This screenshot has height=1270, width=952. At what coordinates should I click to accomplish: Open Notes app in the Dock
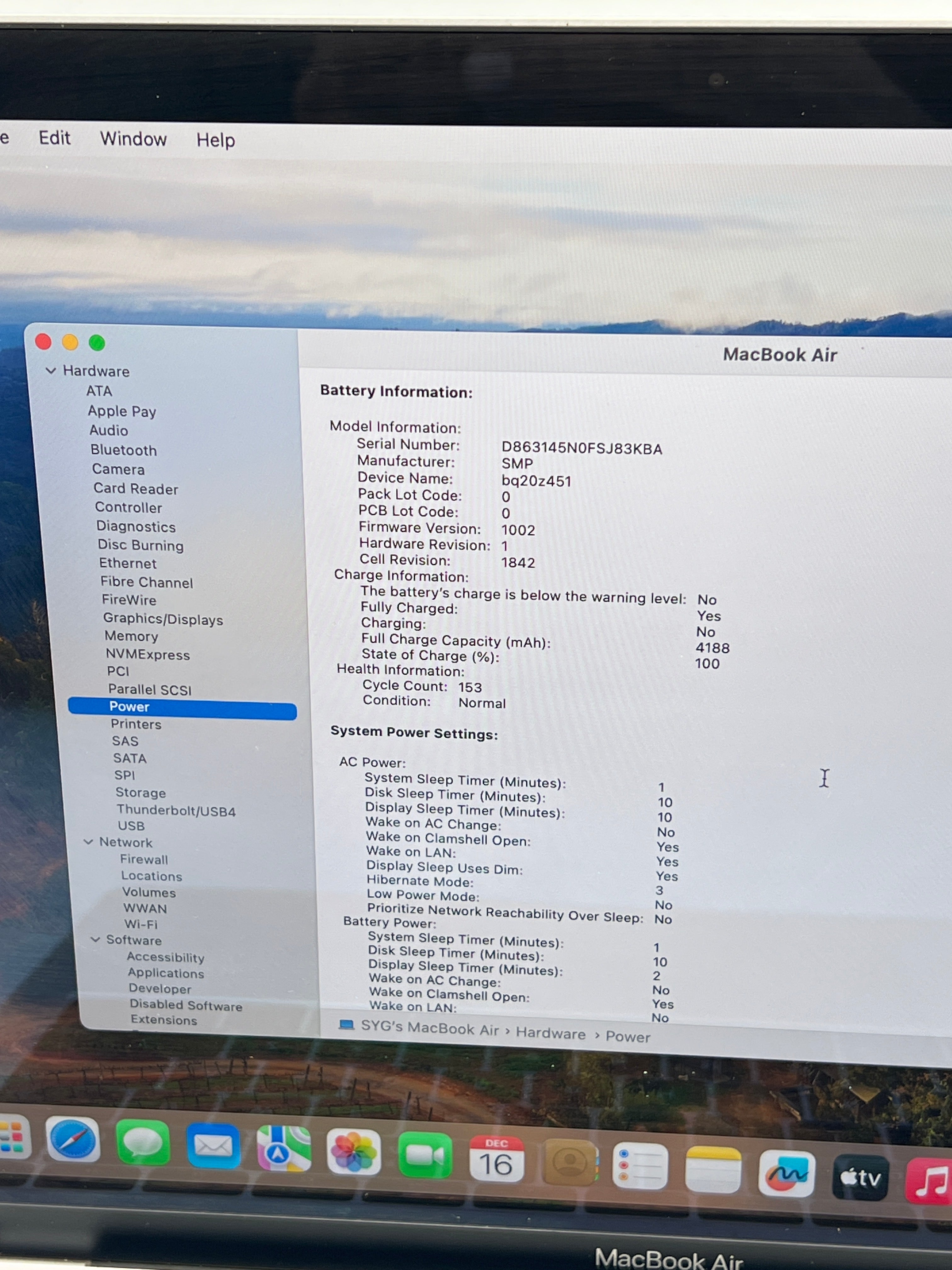[x=713, y=1170]
